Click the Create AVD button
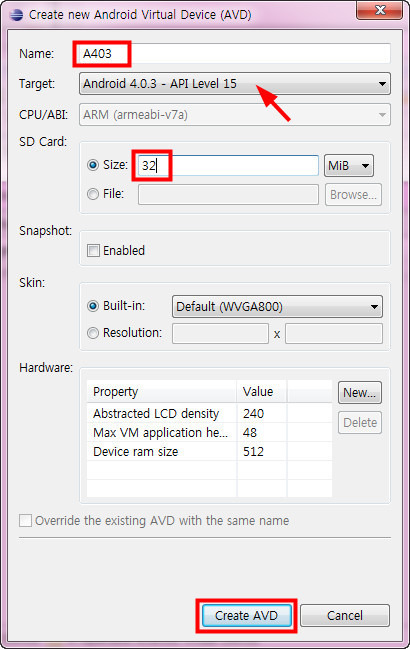The width and height of the screenshot is (410, 649). (x=247, y=615)
